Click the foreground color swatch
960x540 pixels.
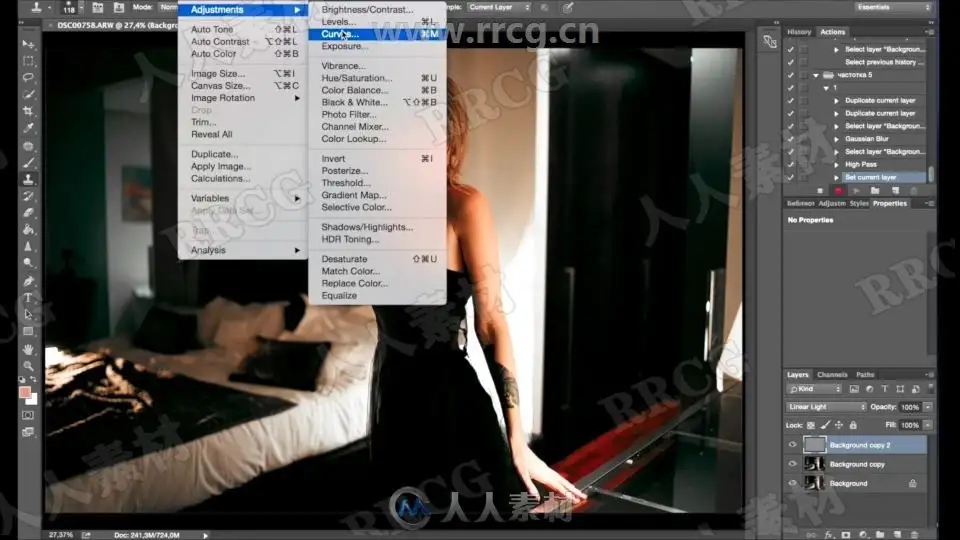tap(25, 392)
